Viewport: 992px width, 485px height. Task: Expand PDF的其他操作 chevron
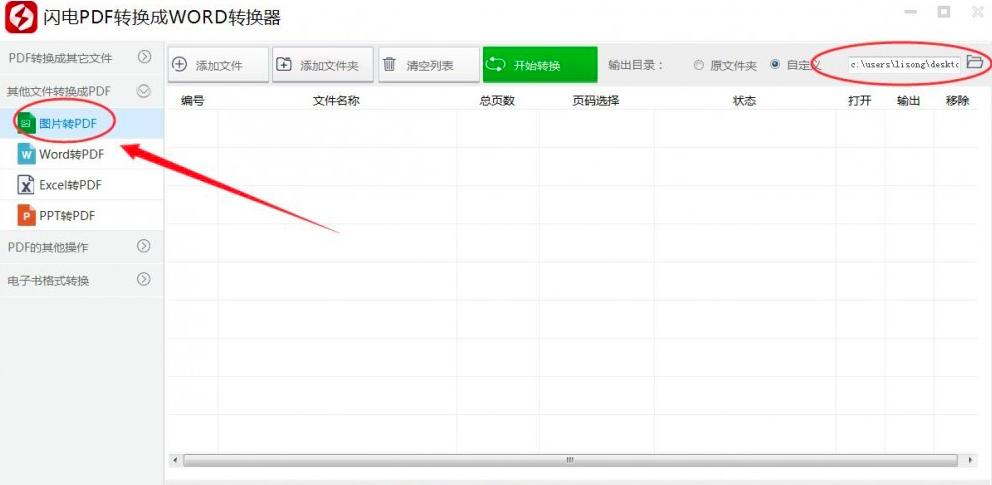tap(144, 247)
